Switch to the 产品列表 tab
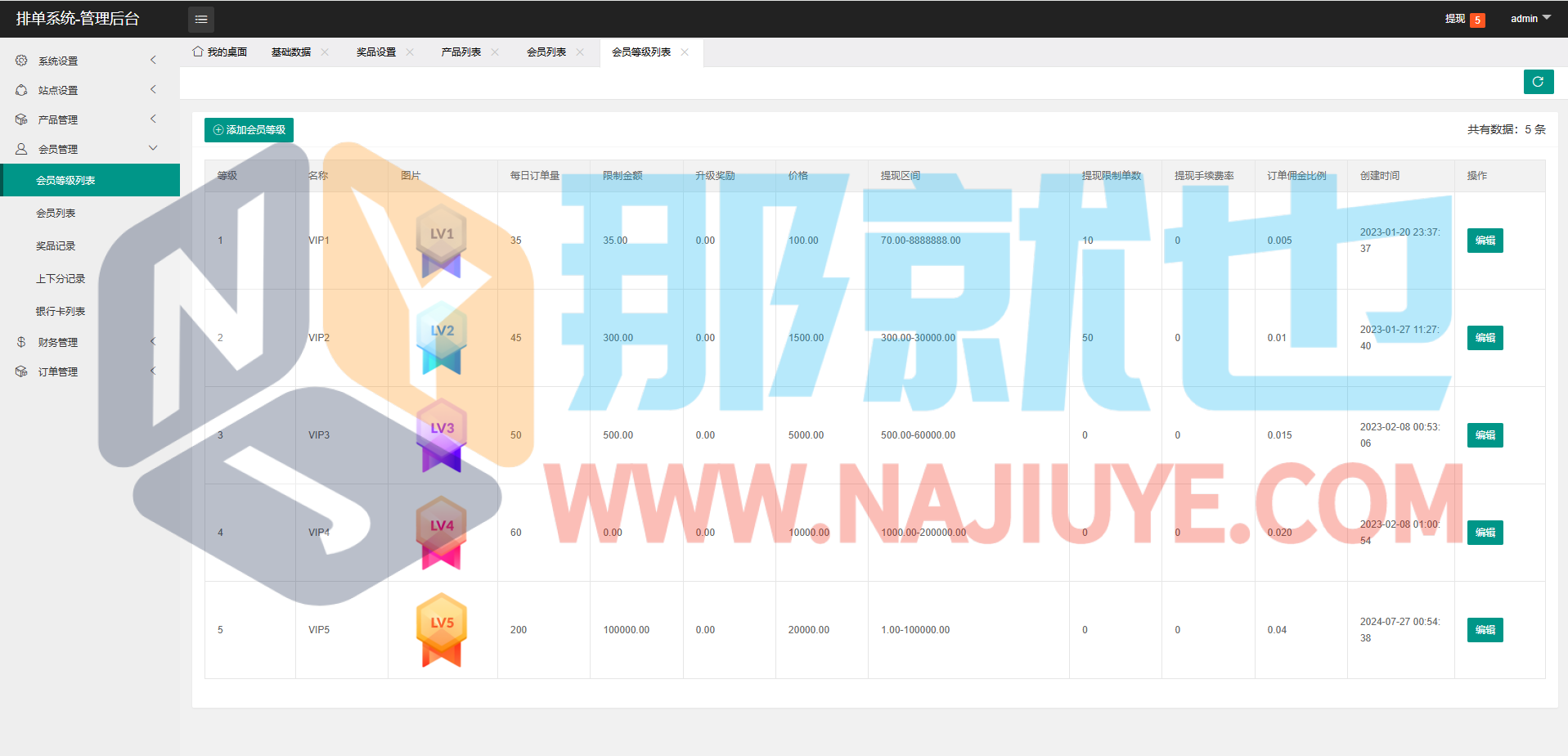The width and height of the screenshot is (1568, 756). pos(461,52)
